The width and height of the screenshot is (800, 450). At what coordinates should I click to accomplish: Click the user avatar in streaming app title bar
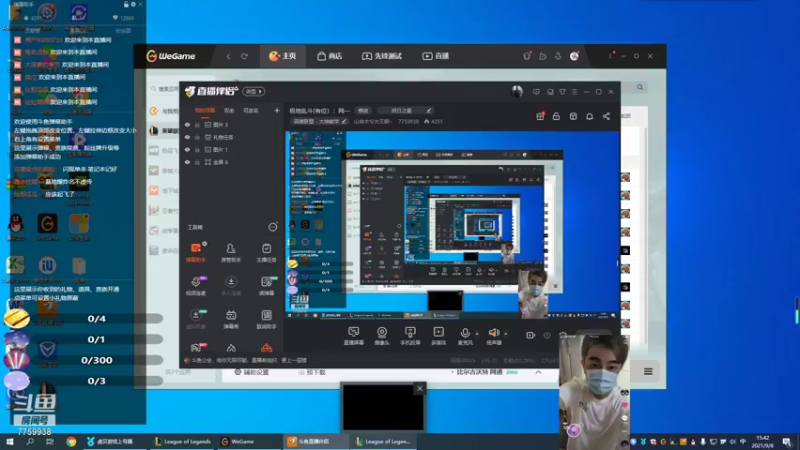[517, 92]
